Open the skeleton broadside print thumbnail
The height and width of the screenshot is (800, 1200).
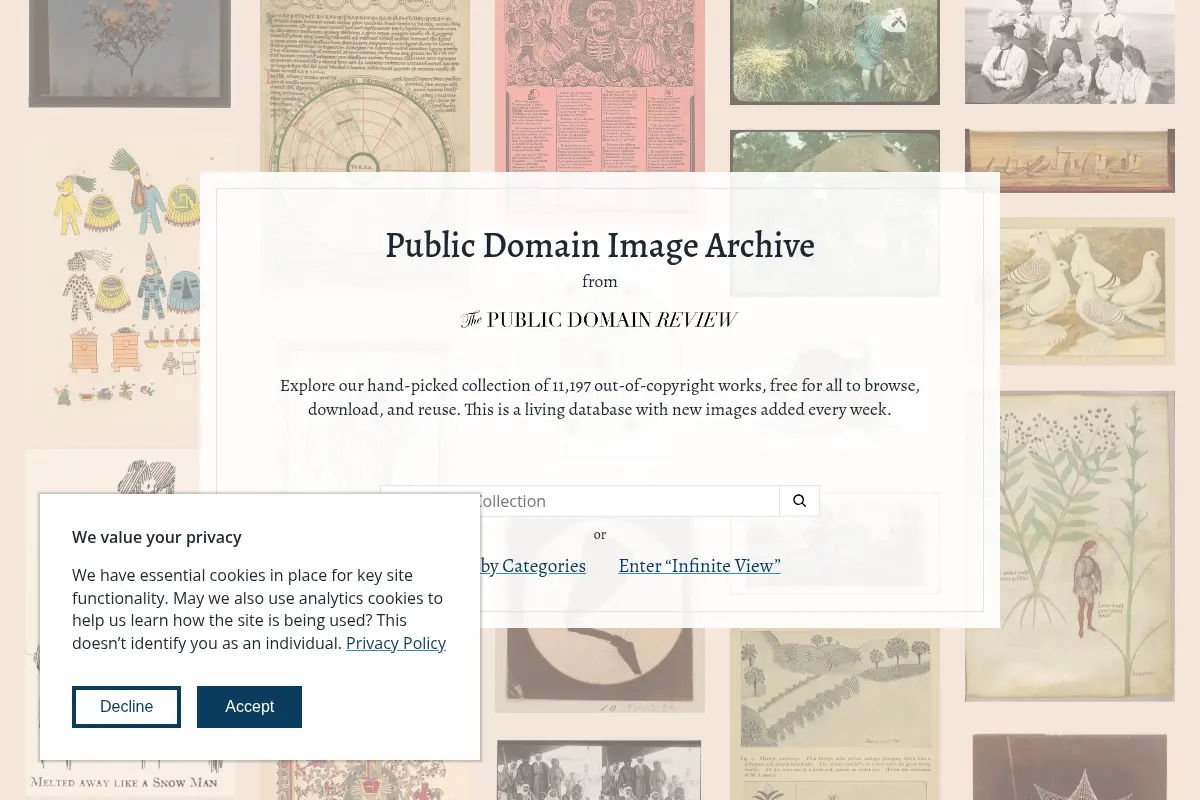pos(600,86)
